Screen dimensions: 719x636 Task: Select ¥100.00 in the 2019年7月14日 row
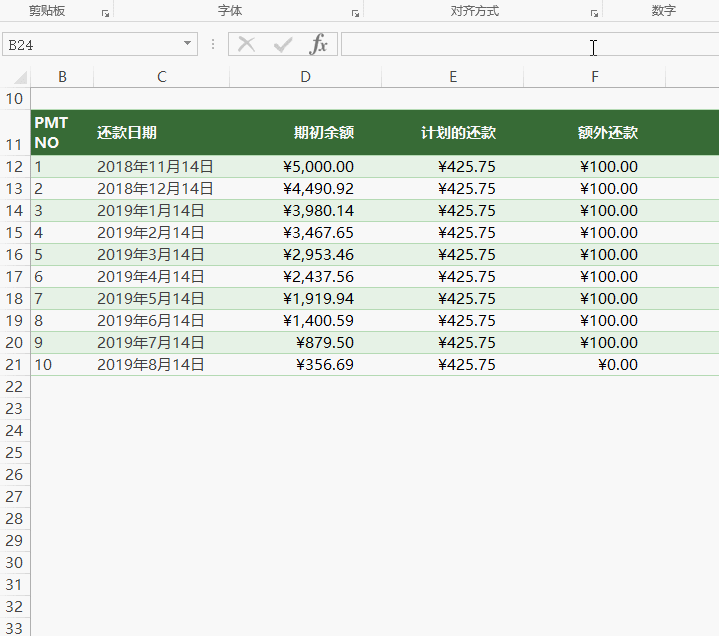tap(595, 343)
